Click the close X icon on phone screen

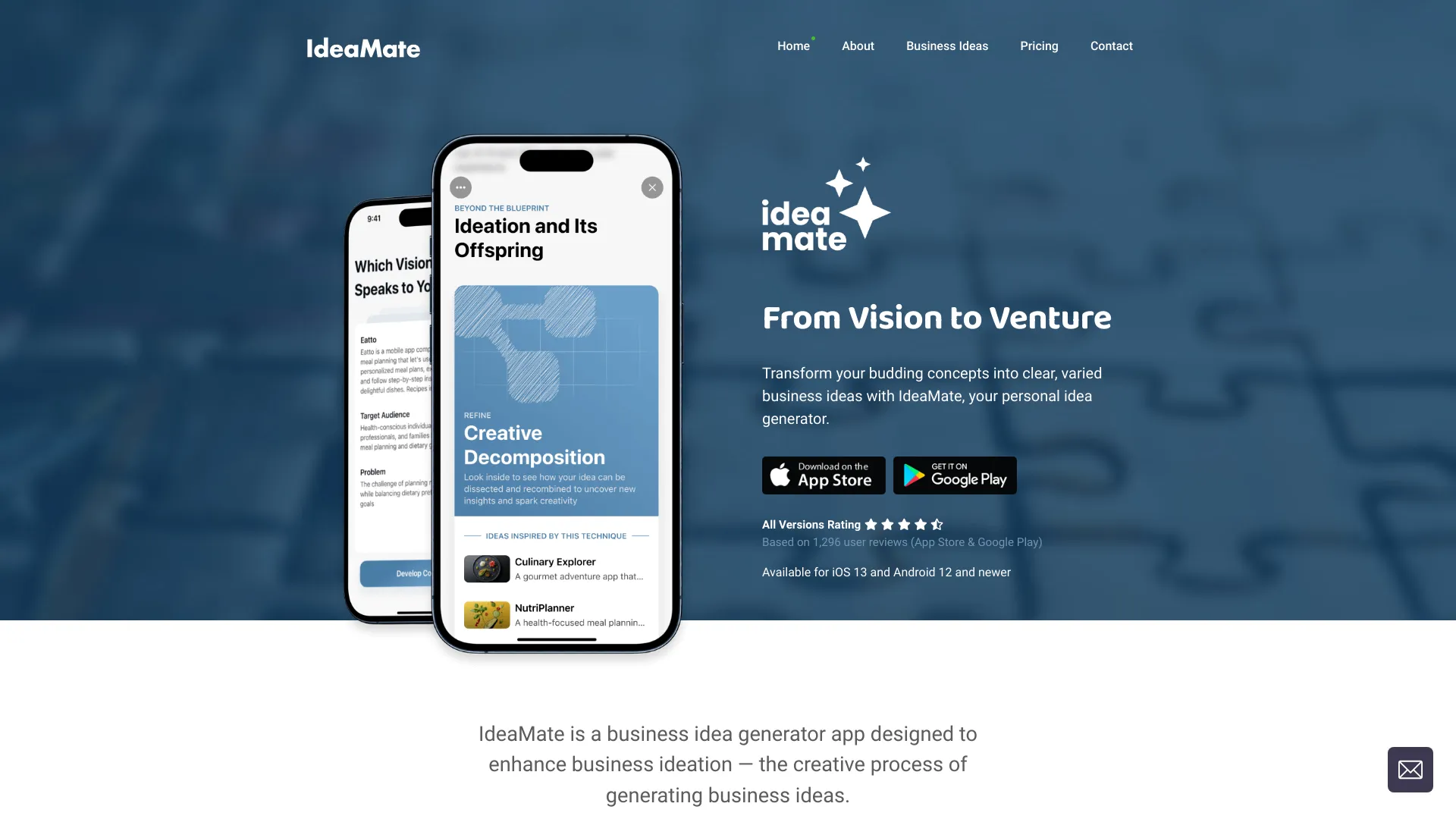tap(651, 187)
